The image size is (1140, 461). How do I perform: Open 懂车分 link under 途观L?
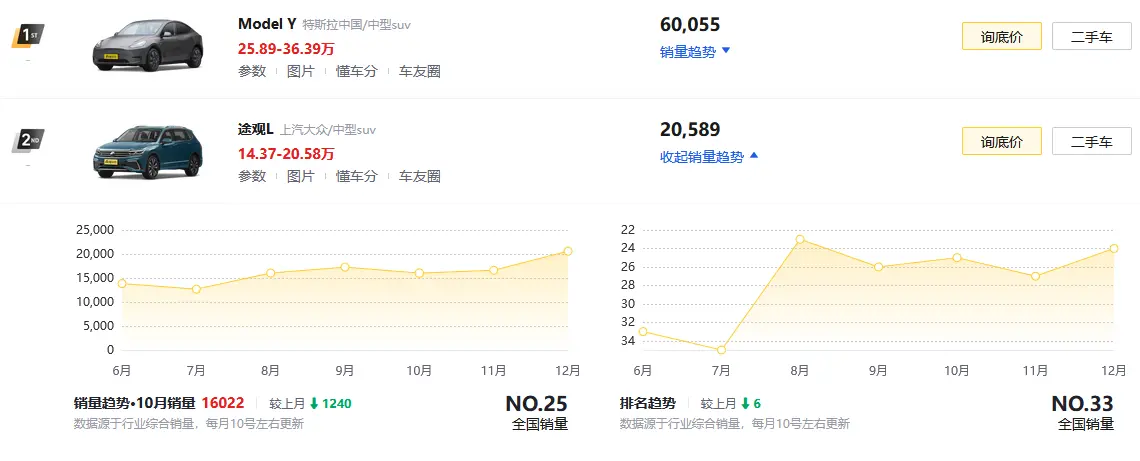[356, 176]
